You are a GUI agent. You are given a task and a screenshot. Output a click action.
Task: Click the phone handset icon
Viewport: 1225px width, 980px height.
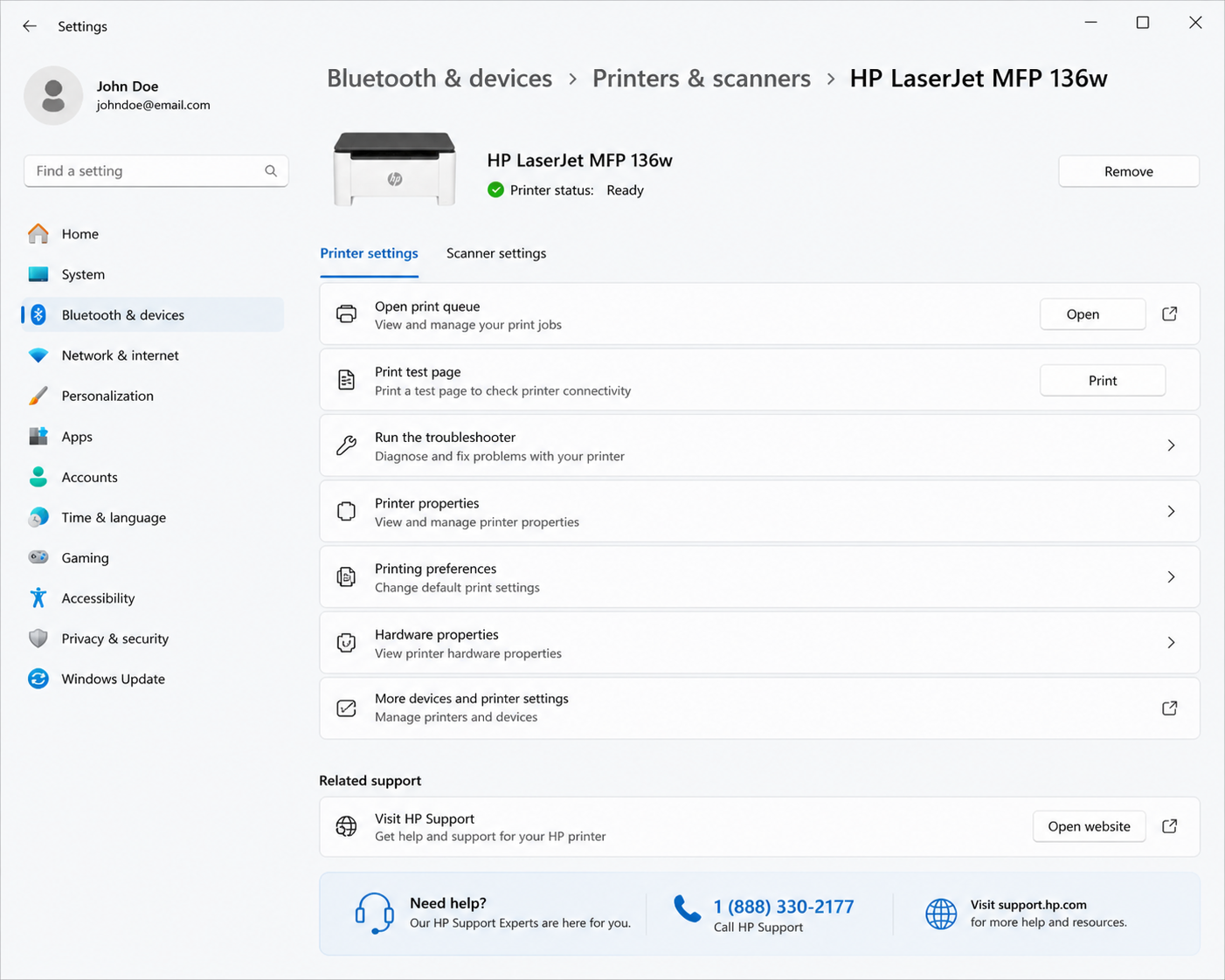[688, 909]
